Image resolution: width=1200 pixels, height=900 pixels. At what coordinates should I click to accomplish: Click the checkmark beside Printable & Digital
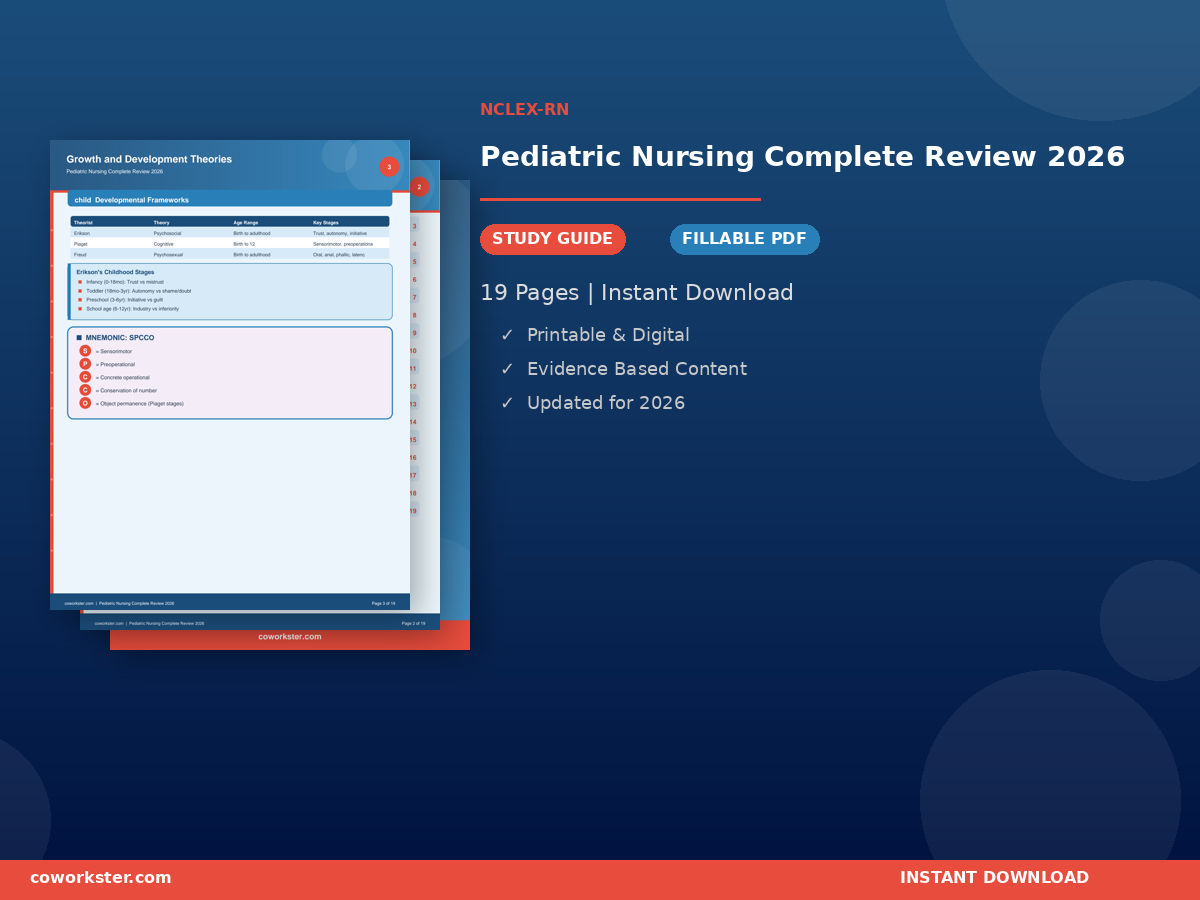click(507, 335)
